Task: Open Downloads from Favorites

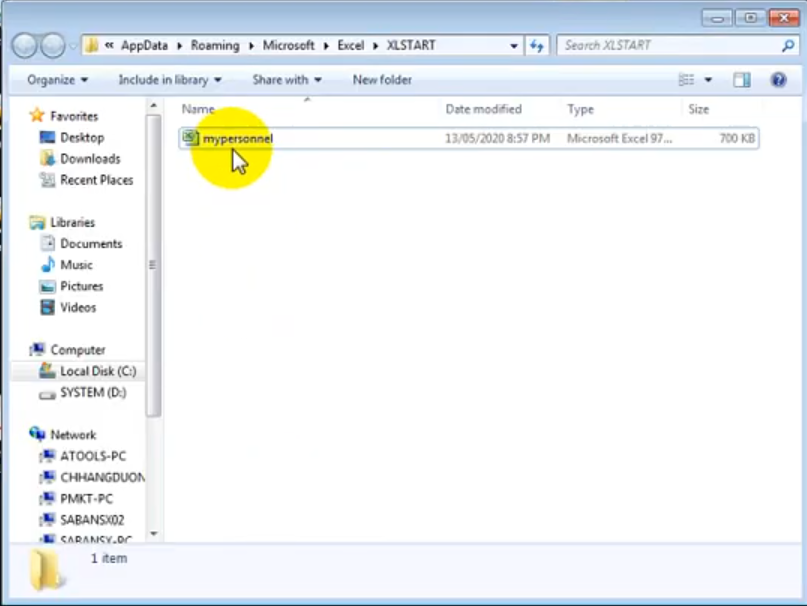Action: coord(90,159)
